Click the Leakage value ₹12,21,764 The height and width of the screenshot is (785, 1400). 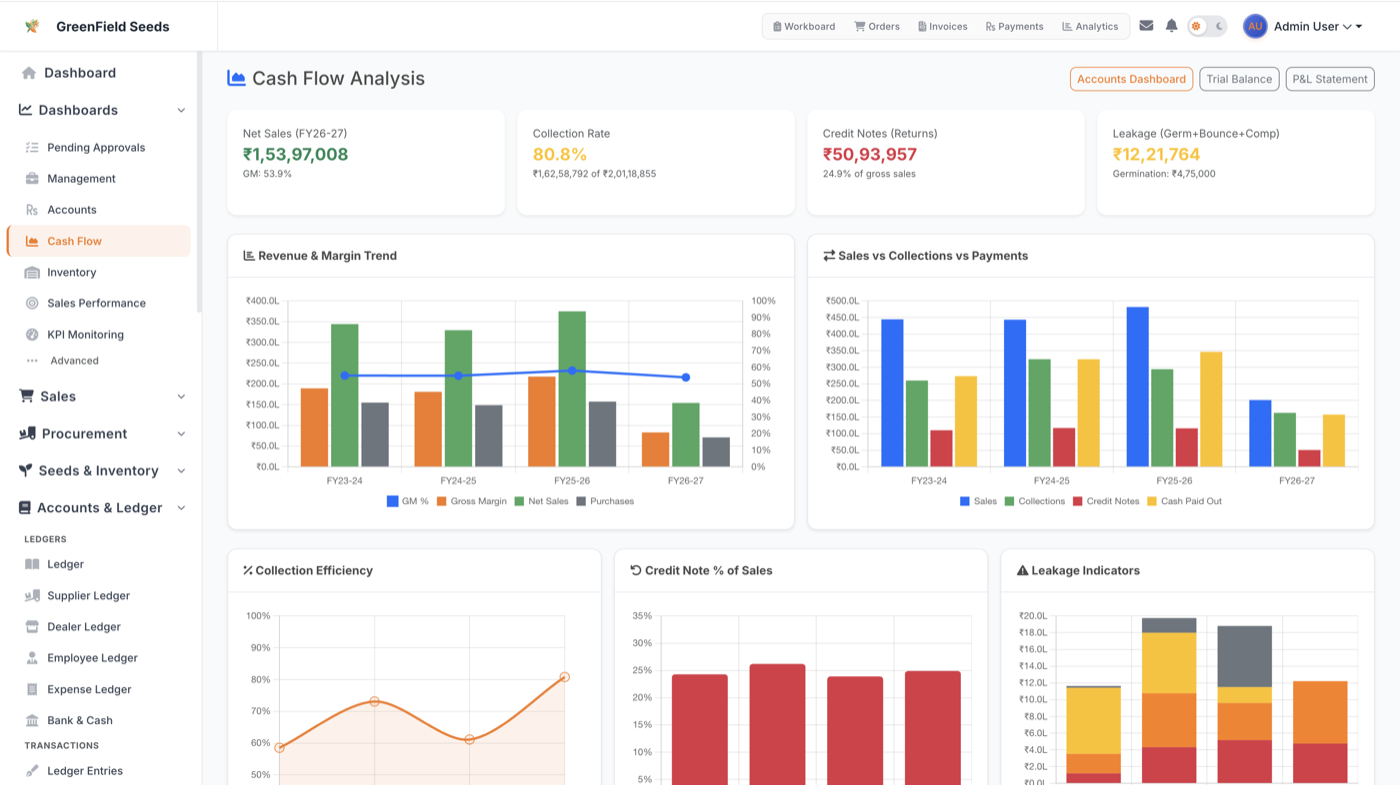pos(1156,154)
